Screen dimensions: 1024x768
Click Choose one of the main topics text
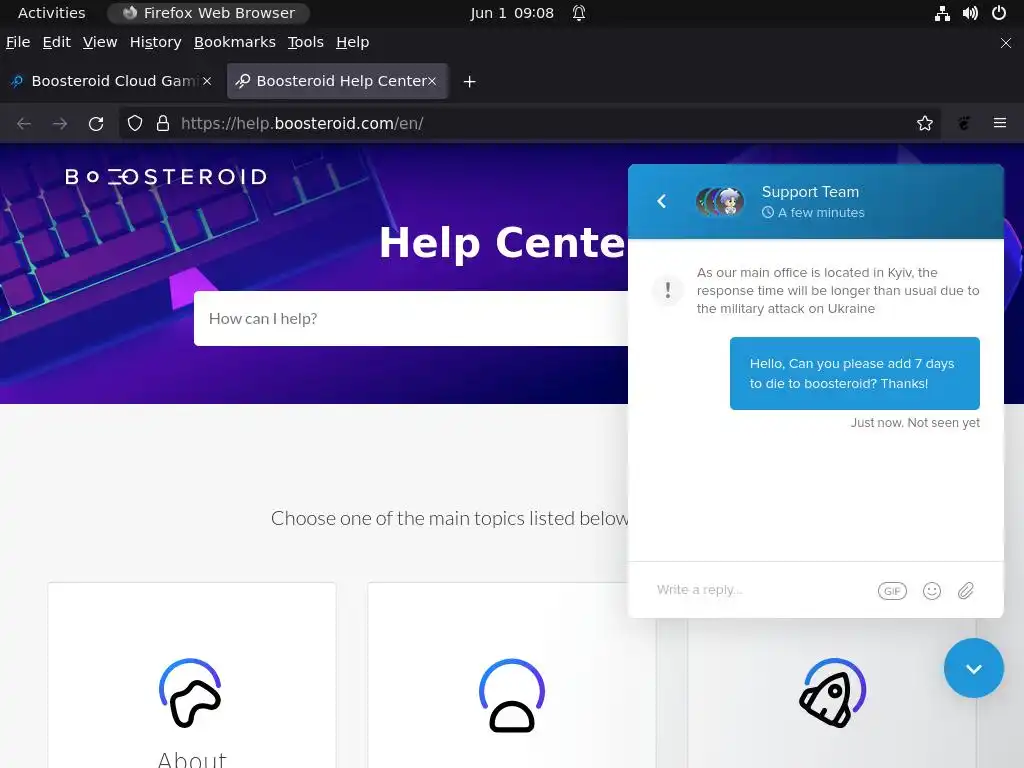[x=449, y=518]
